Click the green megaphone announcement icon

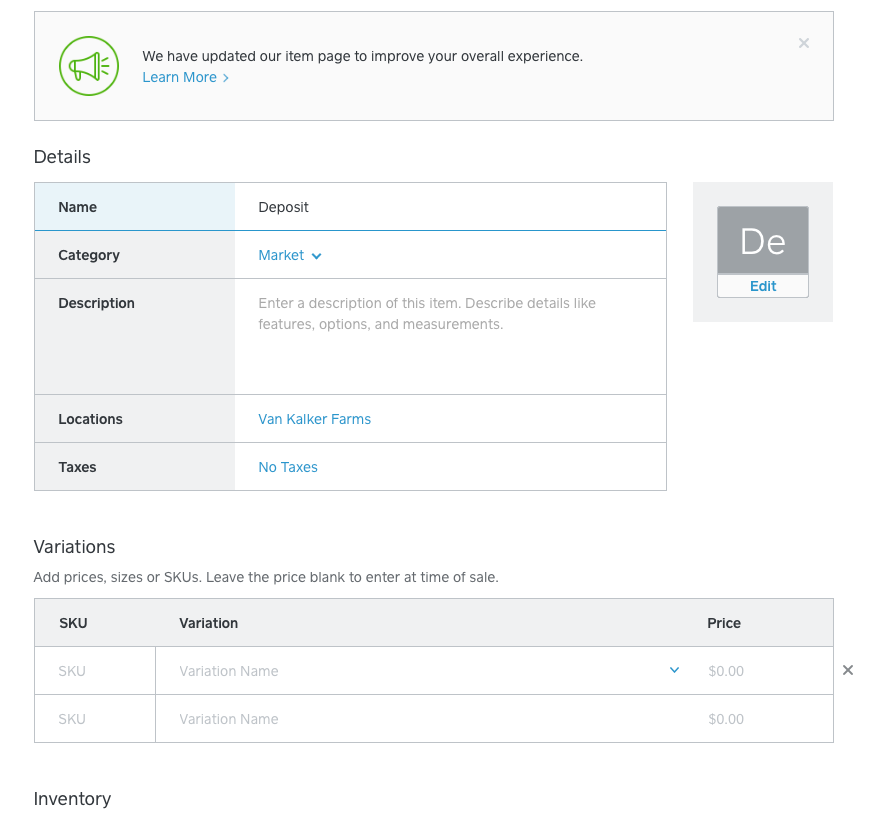coord(89,66)
